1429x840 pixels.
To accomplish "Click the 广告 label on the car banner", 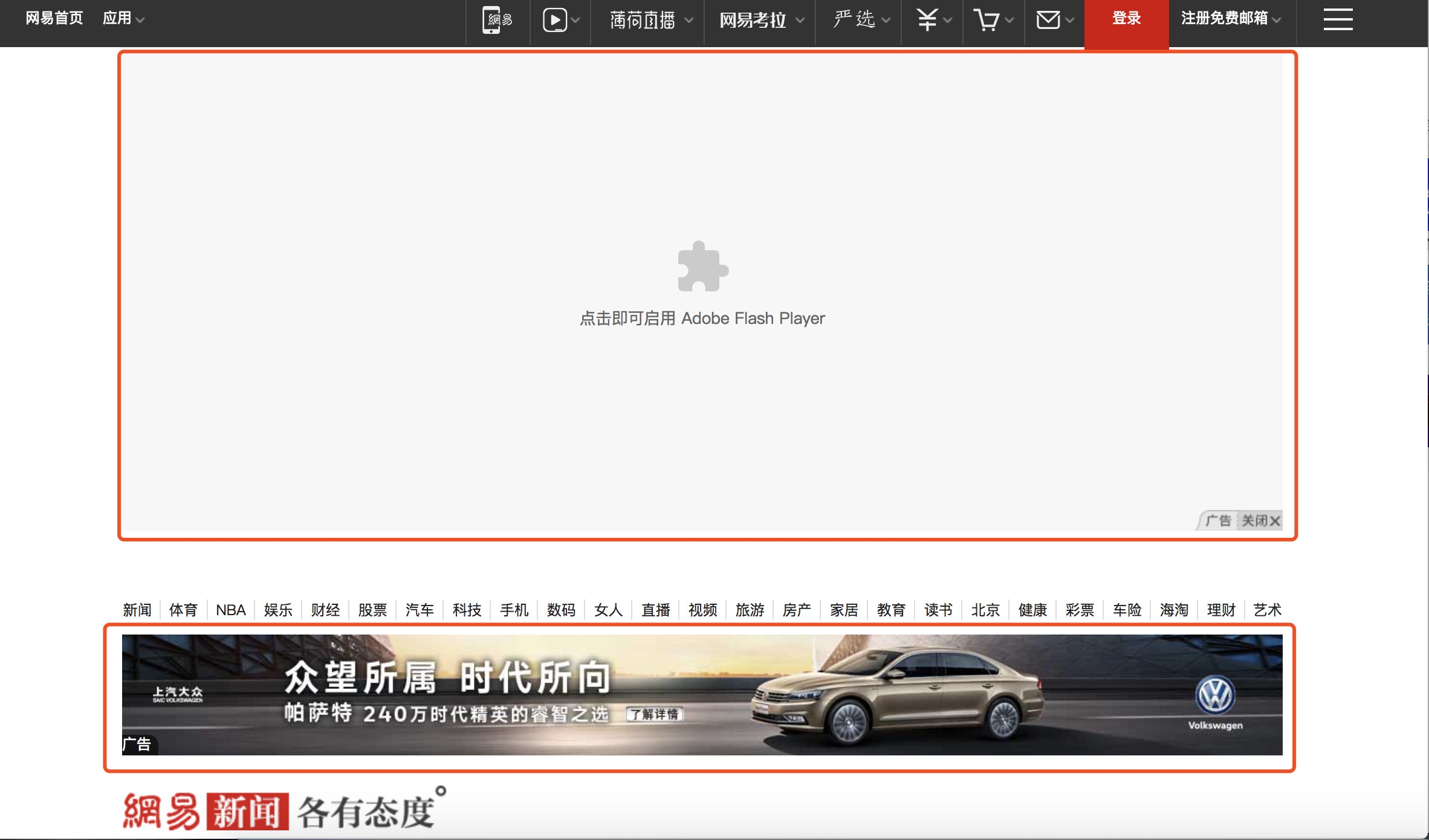I will click(x=138, y=745).
